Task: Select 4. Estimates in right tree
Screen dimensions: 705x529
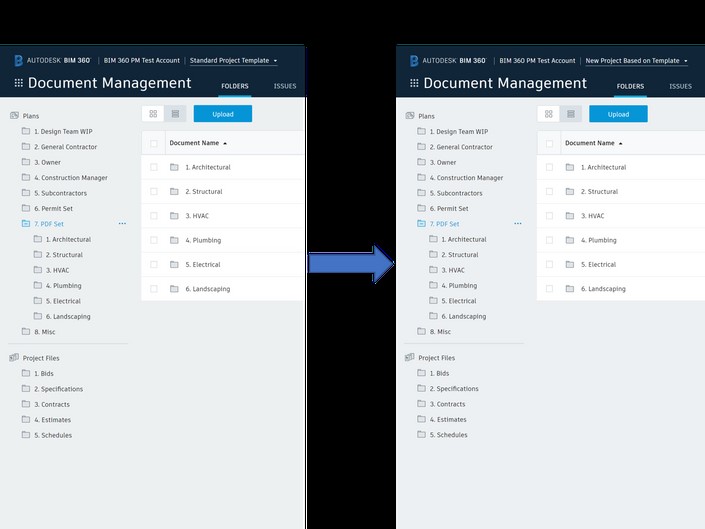Action: coord(448,419)
